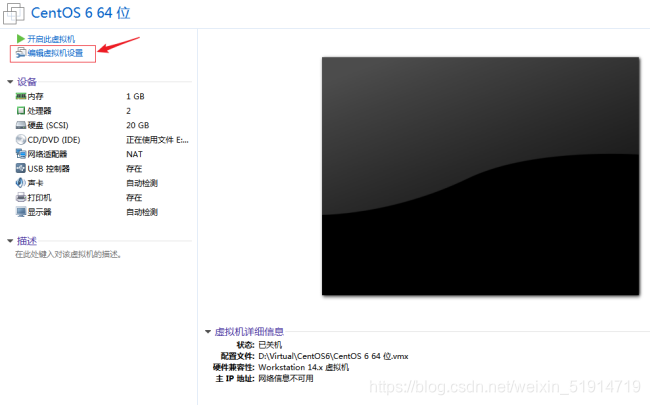This screenshot has height=405, width=650.
Task: Open the 编辑虚拟机设置 link
Action: (x=55, y=53)
